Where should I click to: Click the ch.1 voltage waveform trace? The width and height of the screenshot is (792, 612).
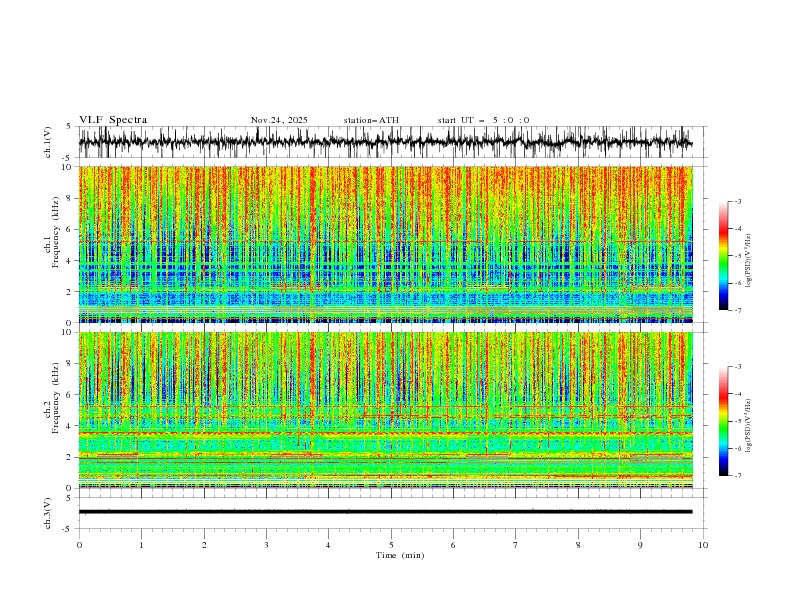(385, 142)
